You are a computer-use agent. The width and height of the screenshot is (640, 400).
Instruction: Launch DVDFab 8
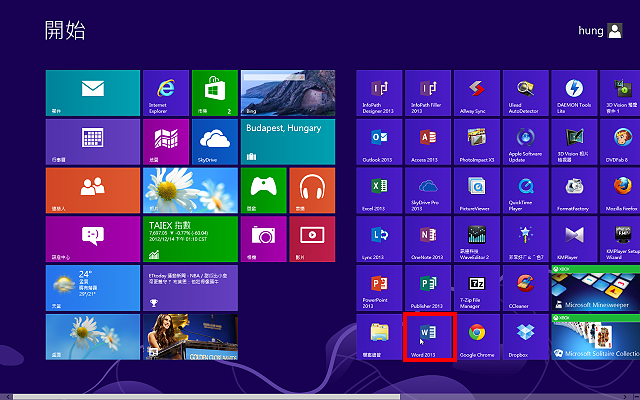click(620, 142)
